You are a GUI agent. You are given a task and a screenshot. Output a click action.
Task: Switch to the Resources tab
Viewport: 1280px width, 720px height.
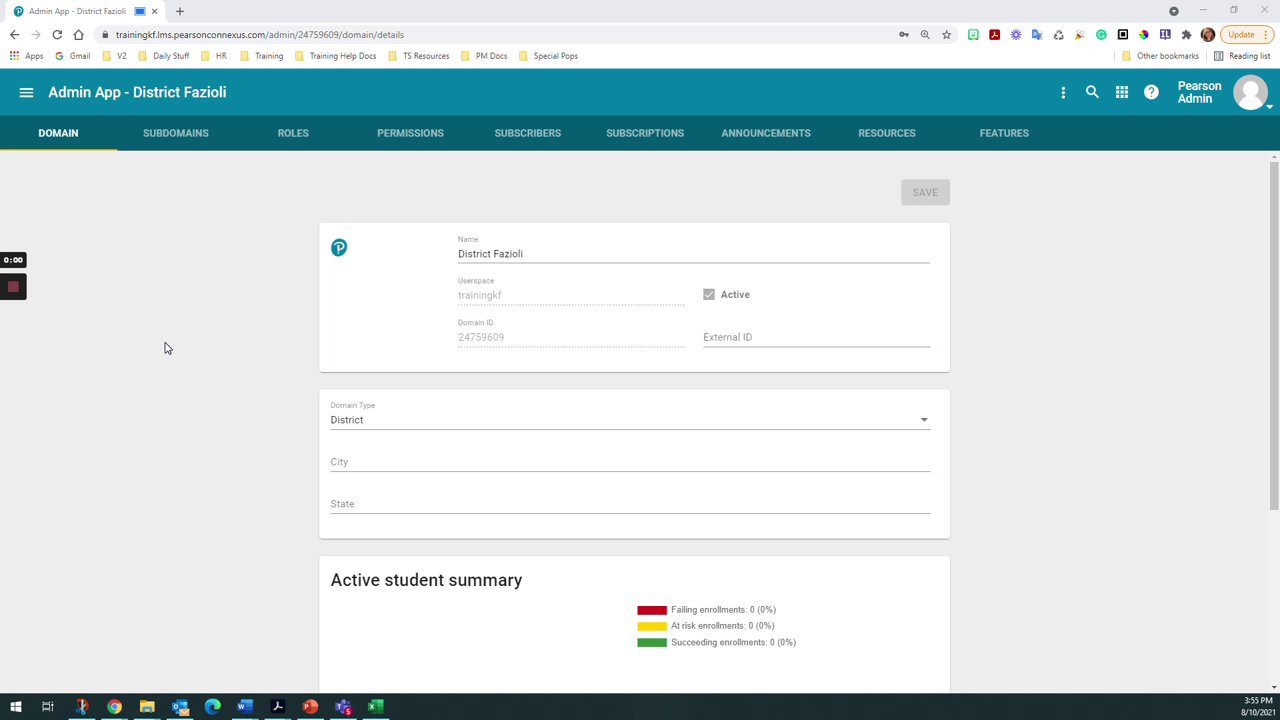point(887,133)
